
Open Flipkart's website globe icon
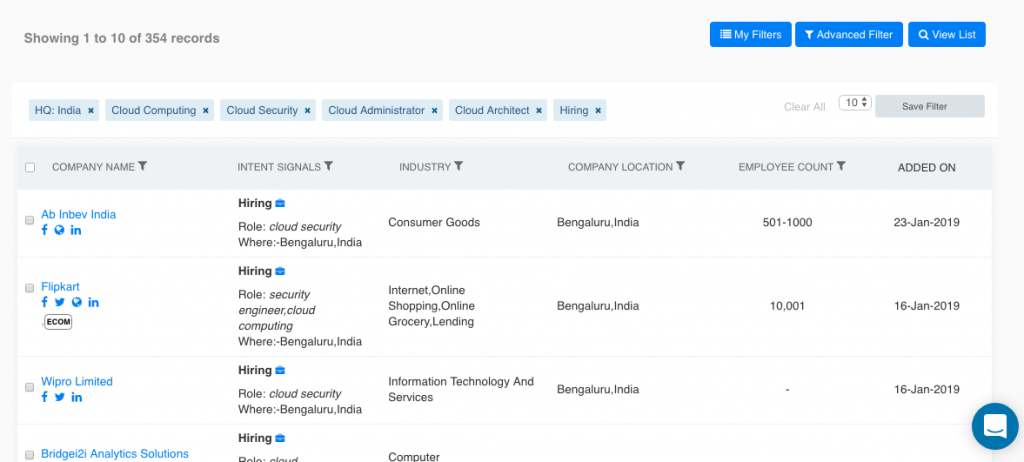click(76, 302)
